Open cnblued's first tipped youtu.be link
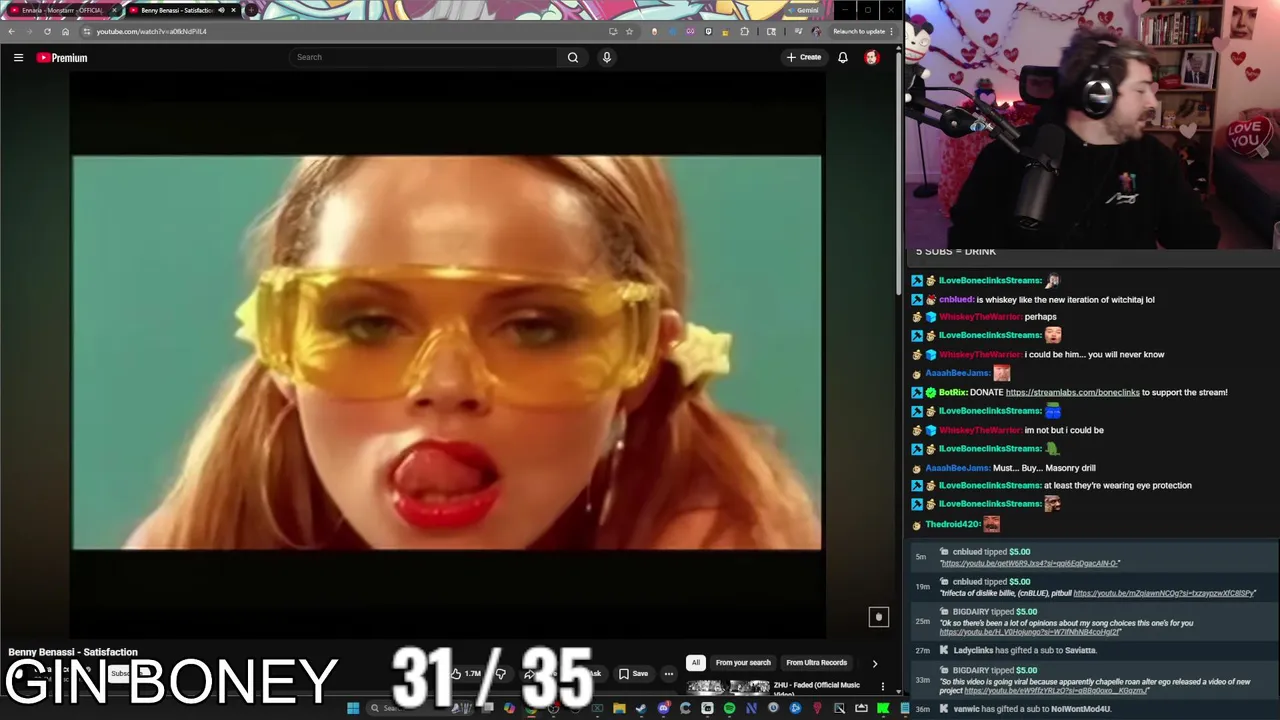 coord(1030,563)
